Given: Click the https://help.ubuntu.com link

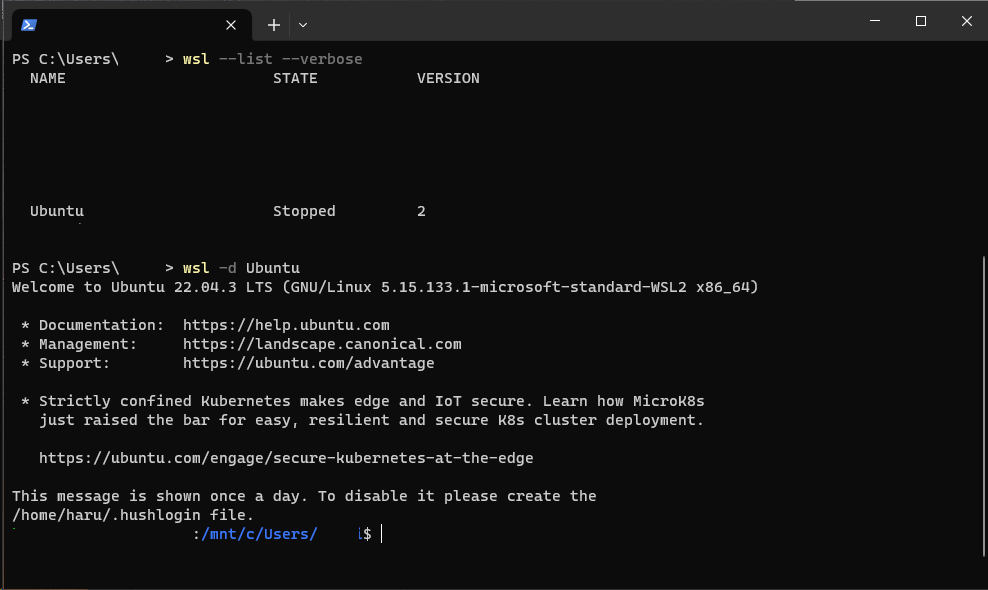Looking at the screenshot, I should tap(286, 325).
